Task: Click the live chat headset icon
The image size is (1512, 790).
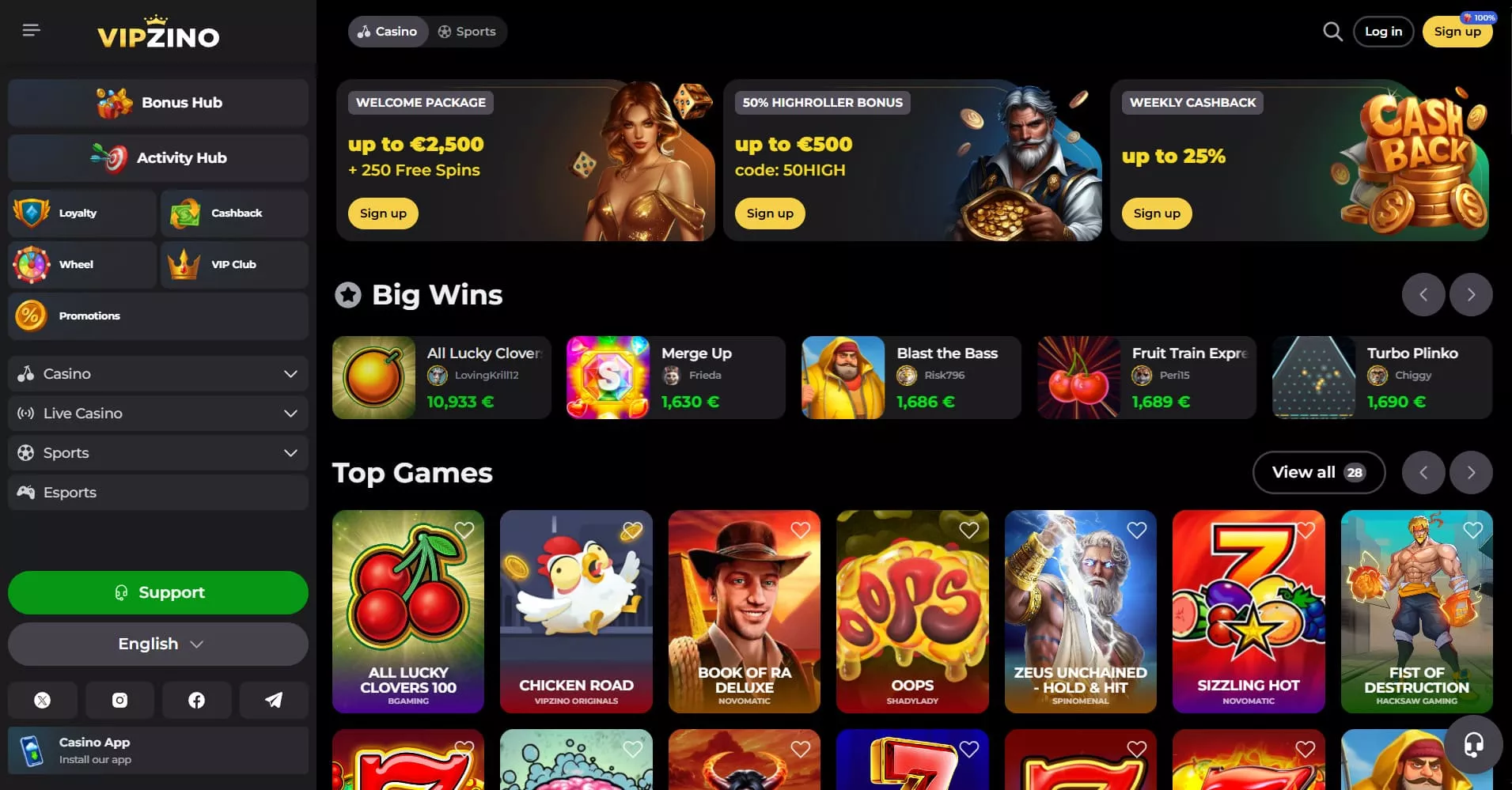Action: point(1473,744)
